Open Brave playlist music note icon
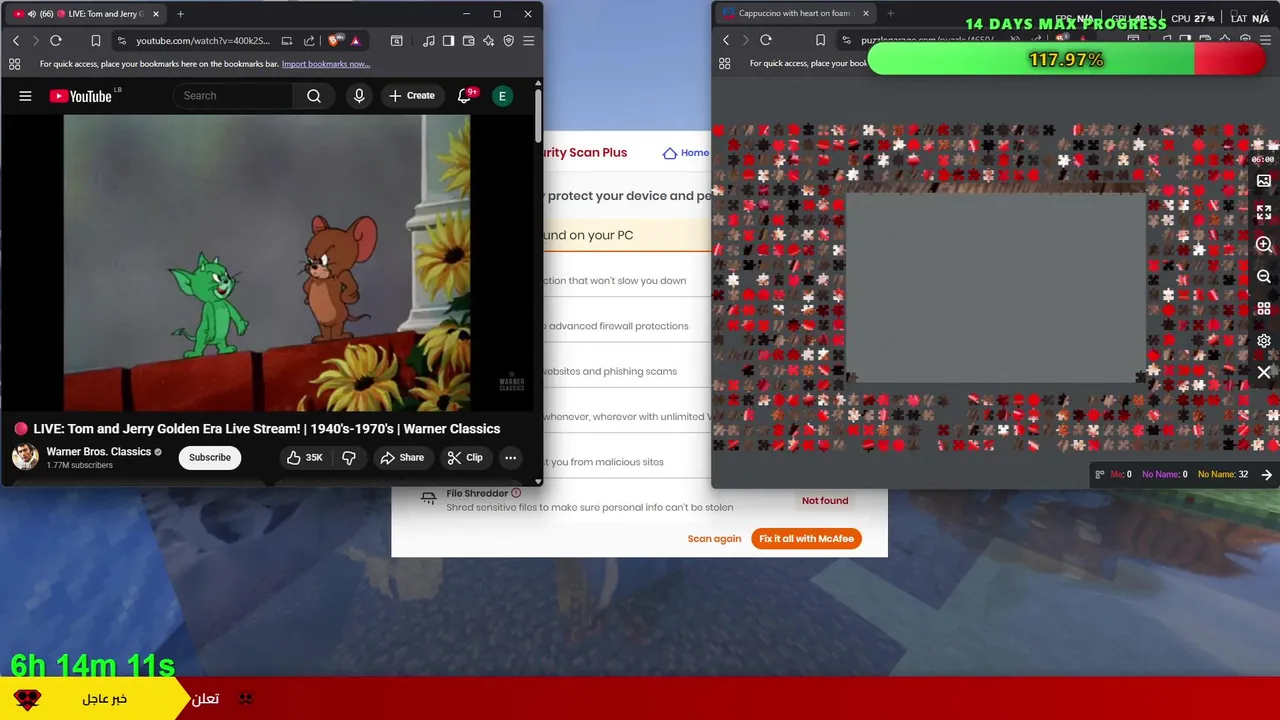 pos(429,41)
